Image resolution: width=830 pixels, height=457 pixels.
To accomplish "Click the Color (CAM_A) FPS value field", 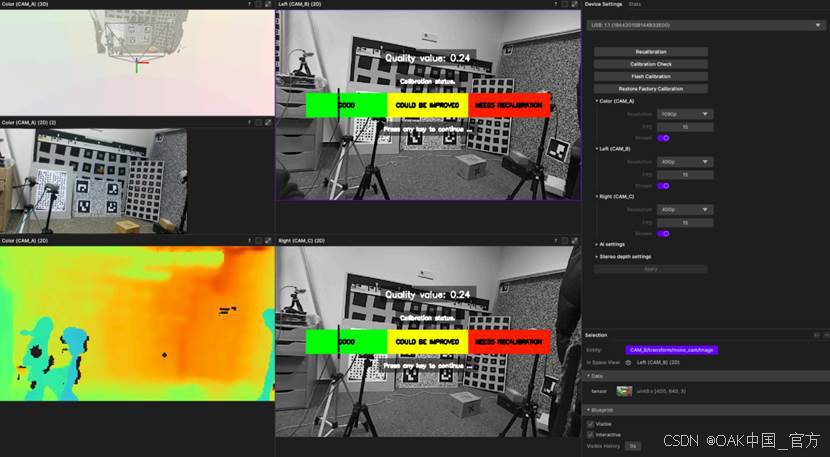I will point(685,127).
